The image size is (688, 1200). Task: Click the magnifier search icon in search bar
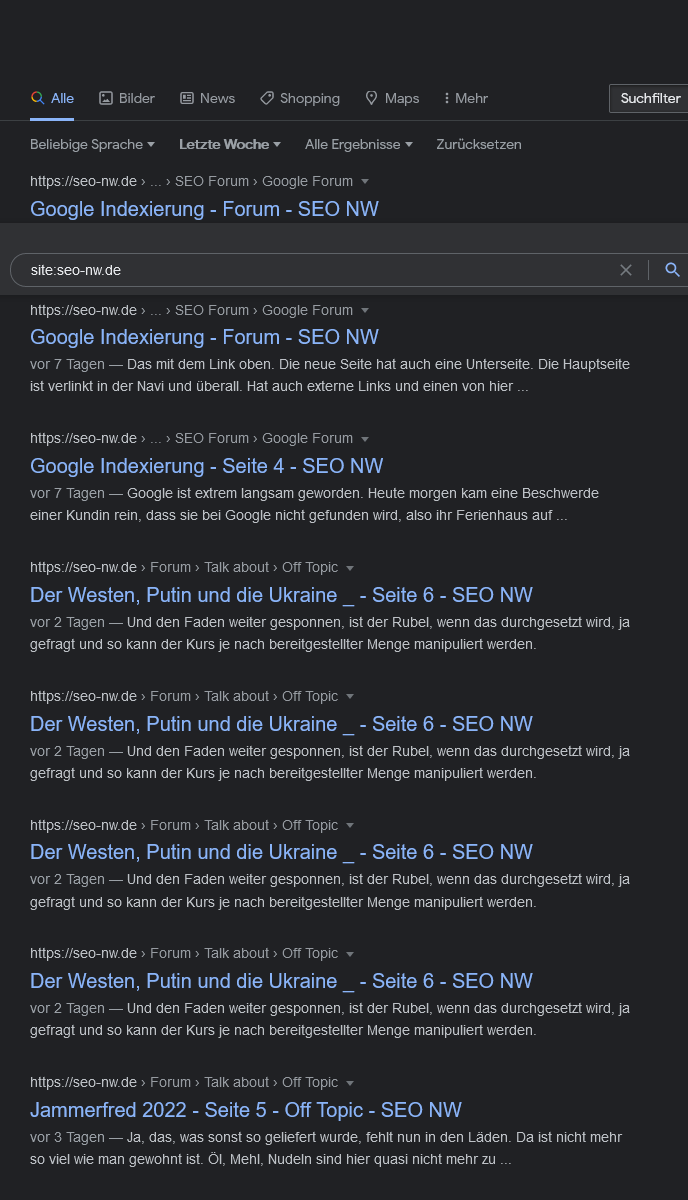click(672, 270)
